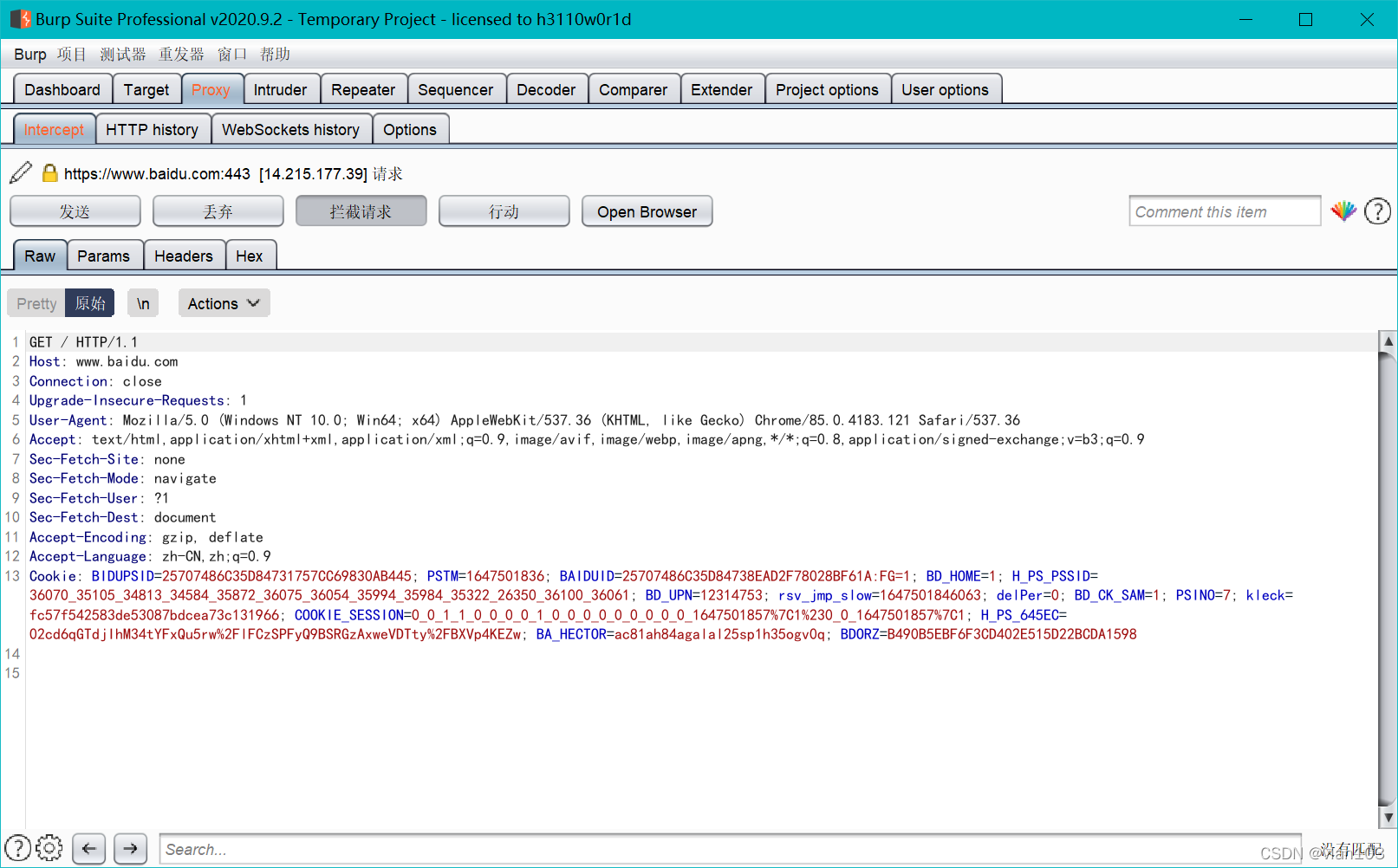This screenshot has width=1398, height=868.
Task: Expand the Actions dropdown
Action: tap(224, 303)
